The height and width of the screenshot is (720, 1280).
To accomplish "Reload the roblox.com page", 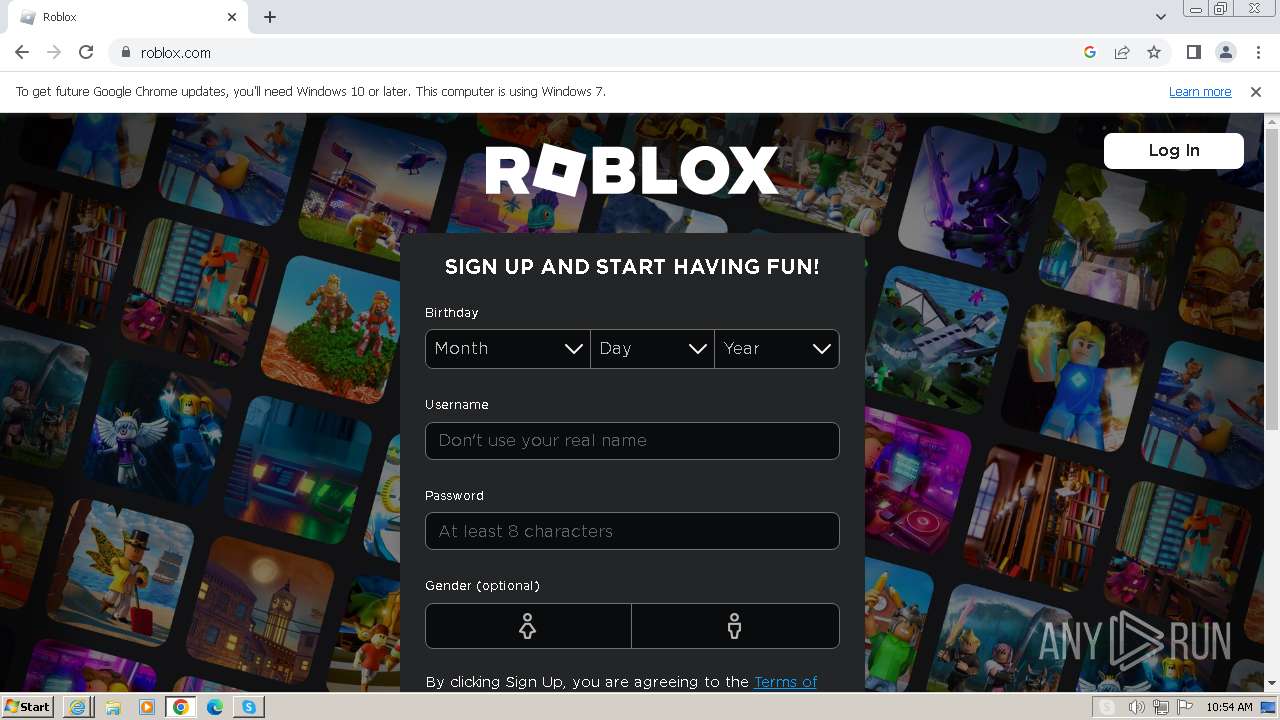I will click(x=86, y=52).
